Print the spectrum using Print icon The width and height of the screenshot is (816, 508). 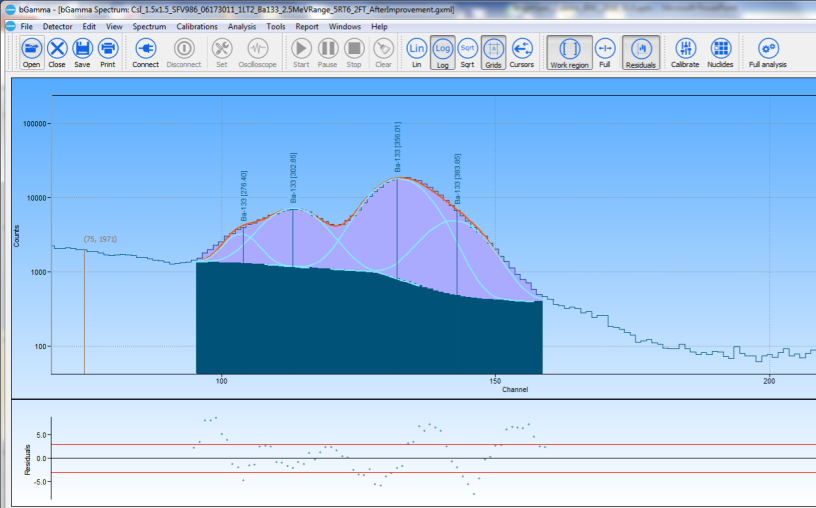tap(107, 52)
